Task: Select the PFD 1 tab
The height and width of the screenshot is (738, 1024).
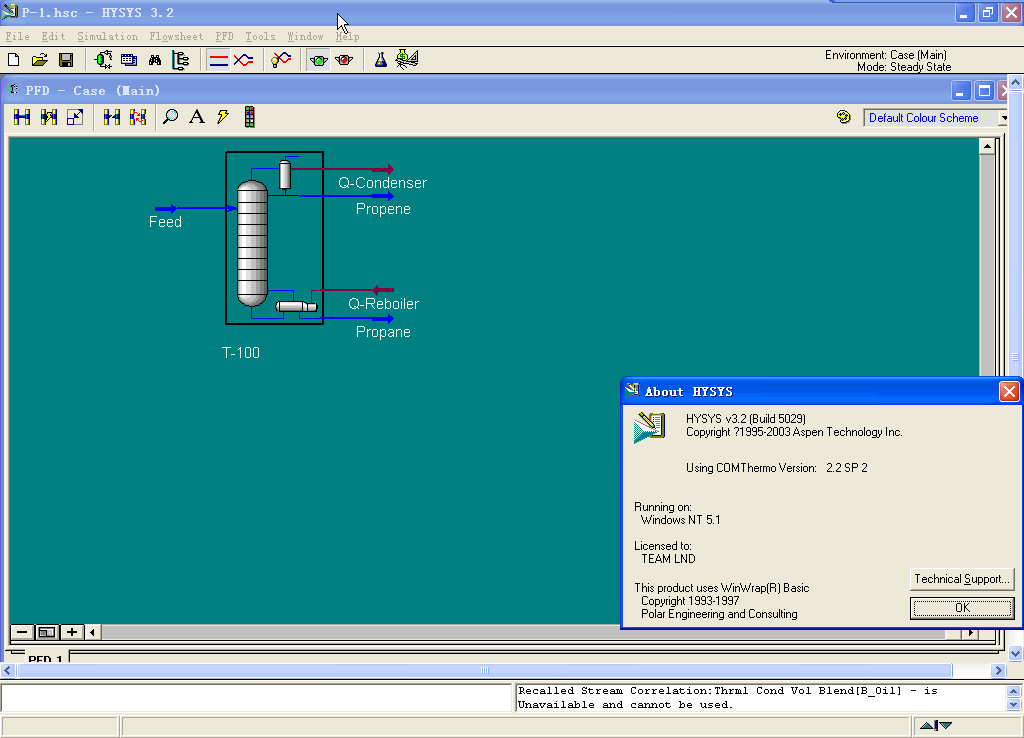Action: pyautogui.click(x=45, y=658)
